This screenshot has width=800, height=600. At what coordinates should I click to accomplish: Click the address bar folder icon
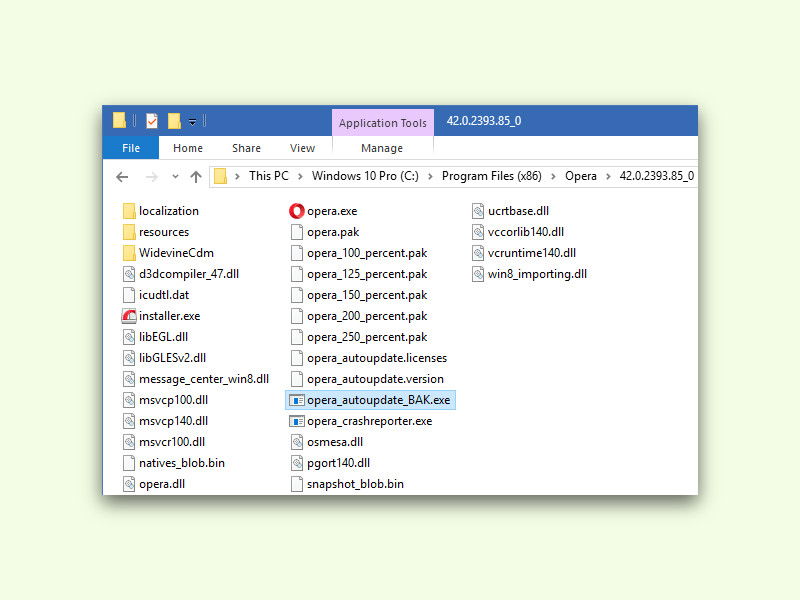point(220,177)
